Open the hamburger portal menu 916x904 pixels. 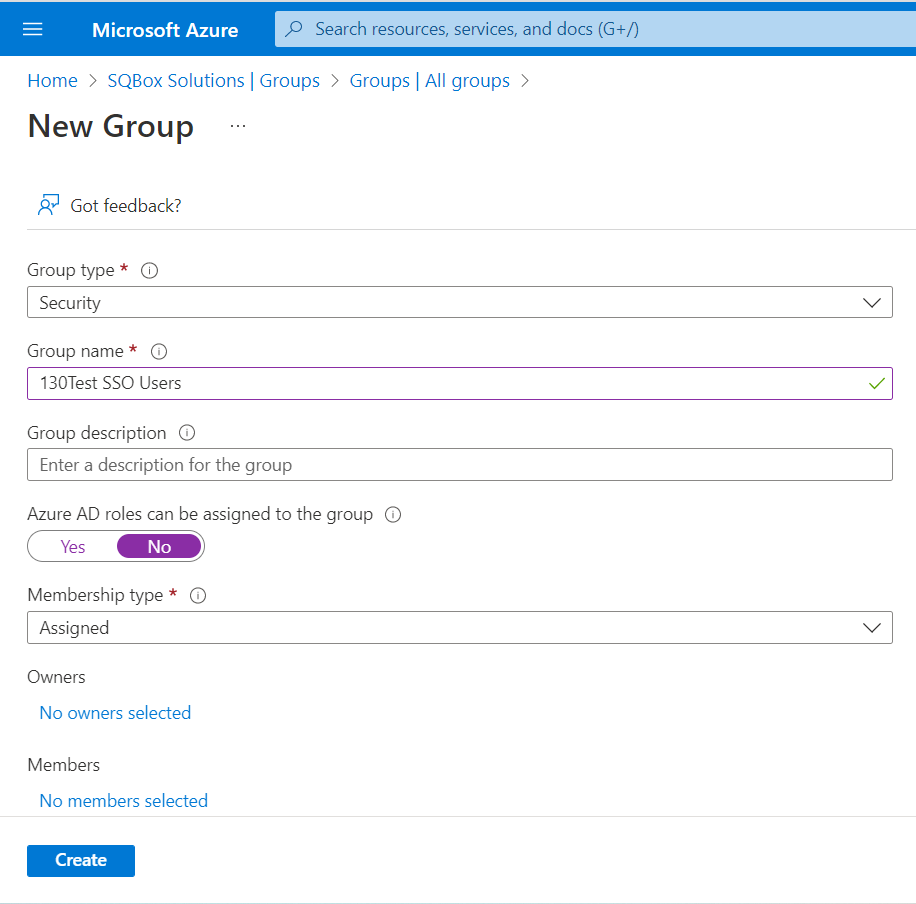click(x=33, y=29)
